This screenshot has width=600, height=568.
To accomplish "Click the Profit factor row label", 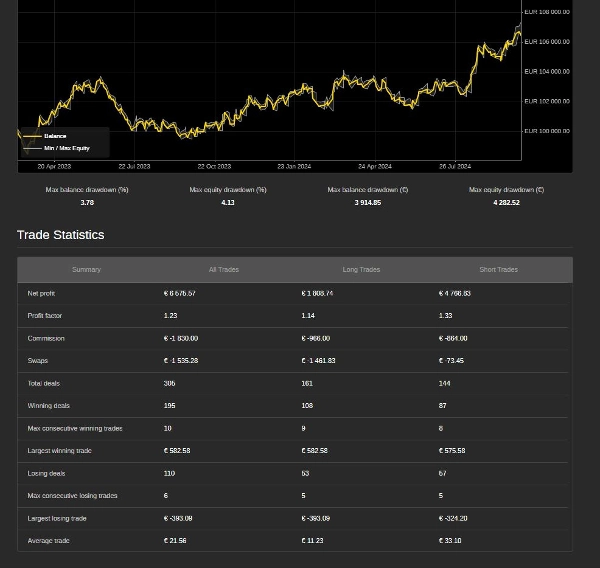I will pyautogui.click(x=44, y=315).
